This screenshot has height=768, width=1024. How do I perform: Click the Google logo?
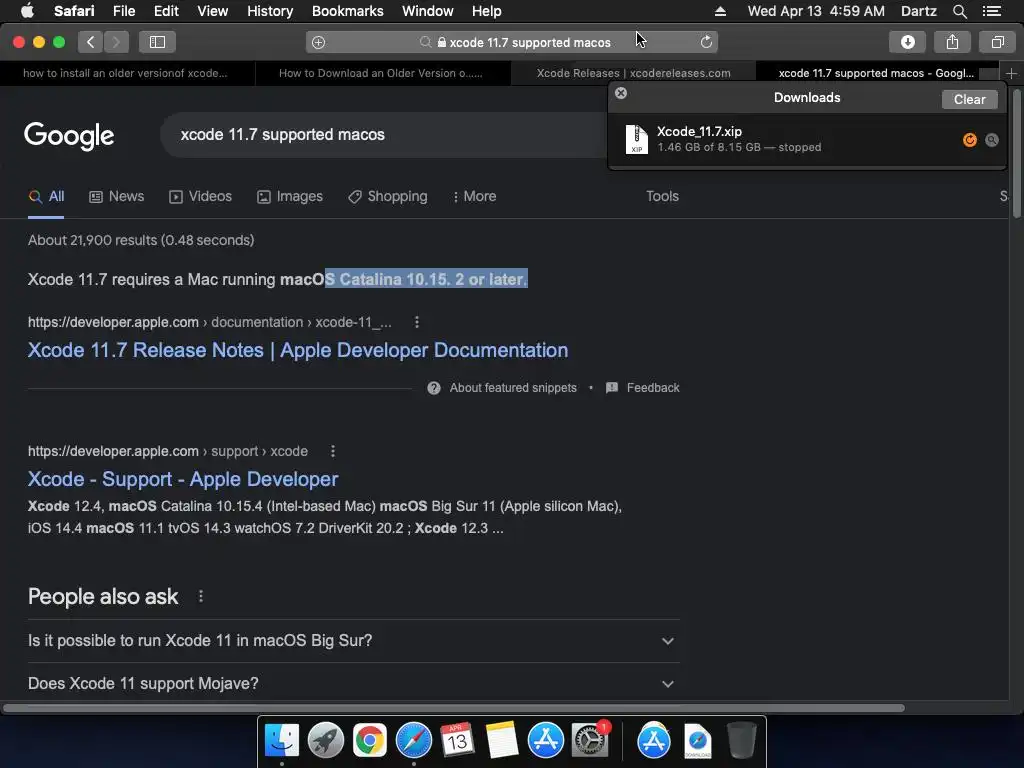pos(69,136)
